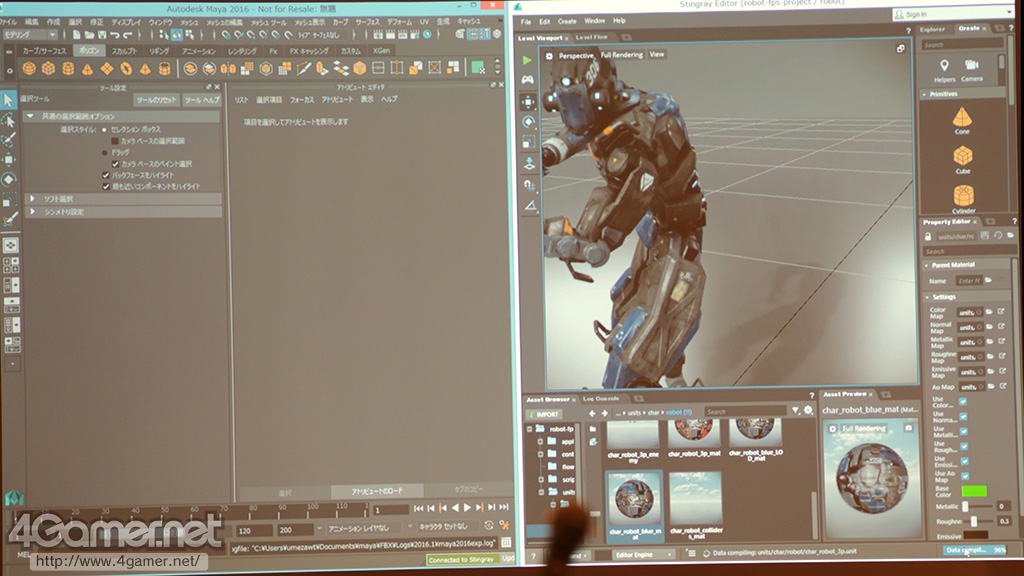
Task: Click the polygon sphere icon in Maya shelf
Action: click(29, 69)
